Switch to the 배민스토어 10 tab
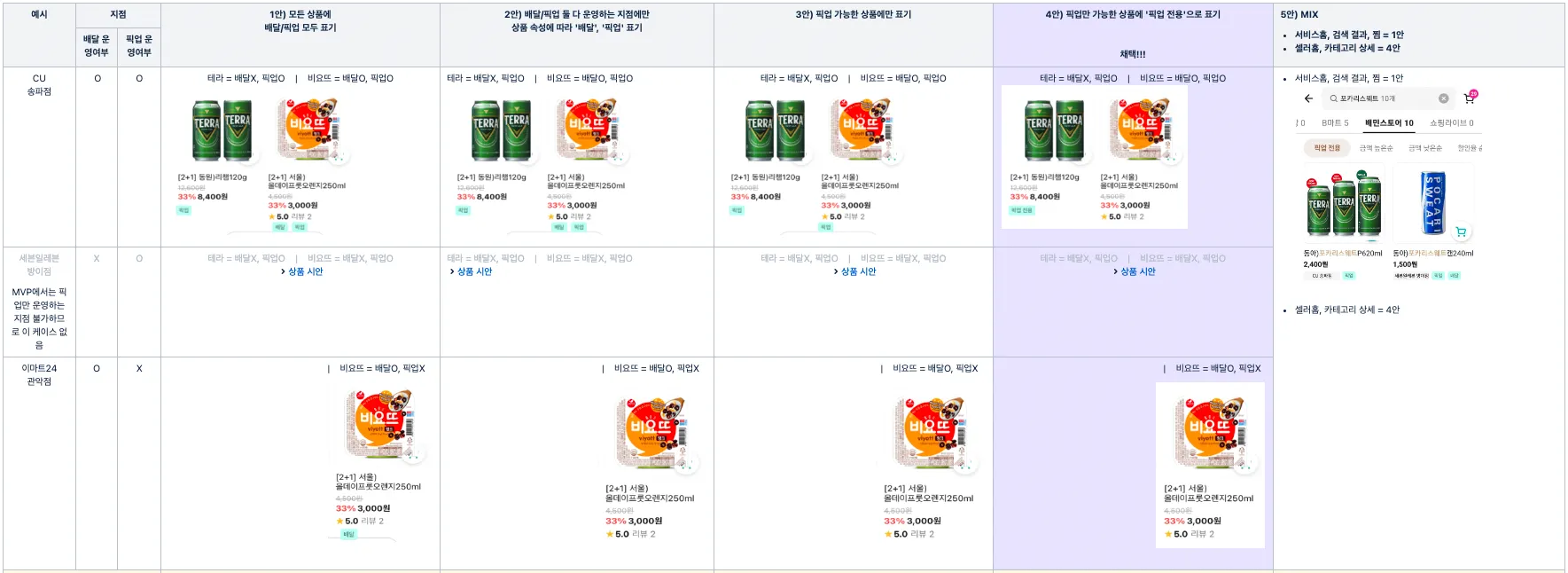Screen dimensions: 1568x573 [1389, 123]
